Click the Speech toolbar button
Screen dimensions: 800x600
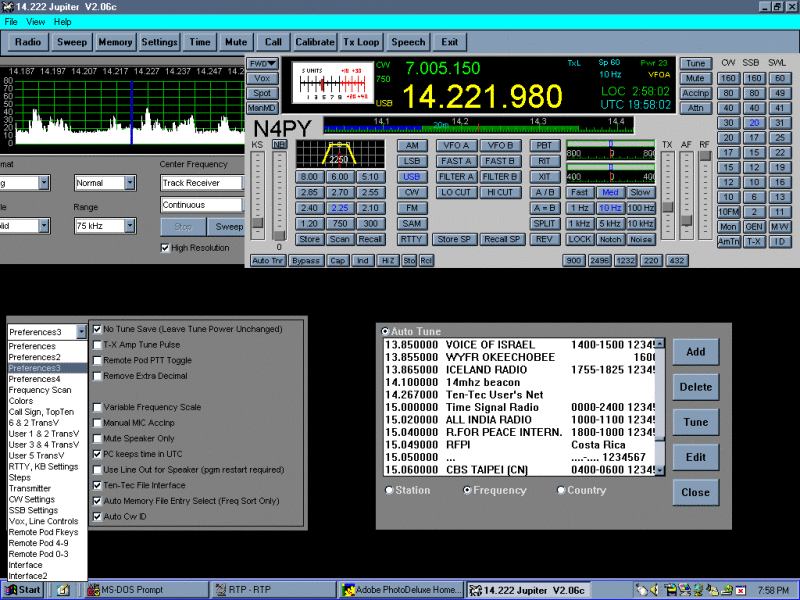coord(408,42)
